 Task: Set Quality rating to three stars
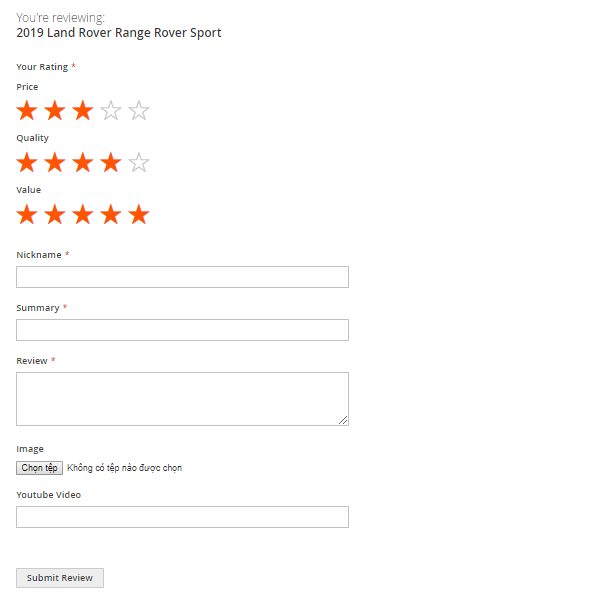pos(83,162)
